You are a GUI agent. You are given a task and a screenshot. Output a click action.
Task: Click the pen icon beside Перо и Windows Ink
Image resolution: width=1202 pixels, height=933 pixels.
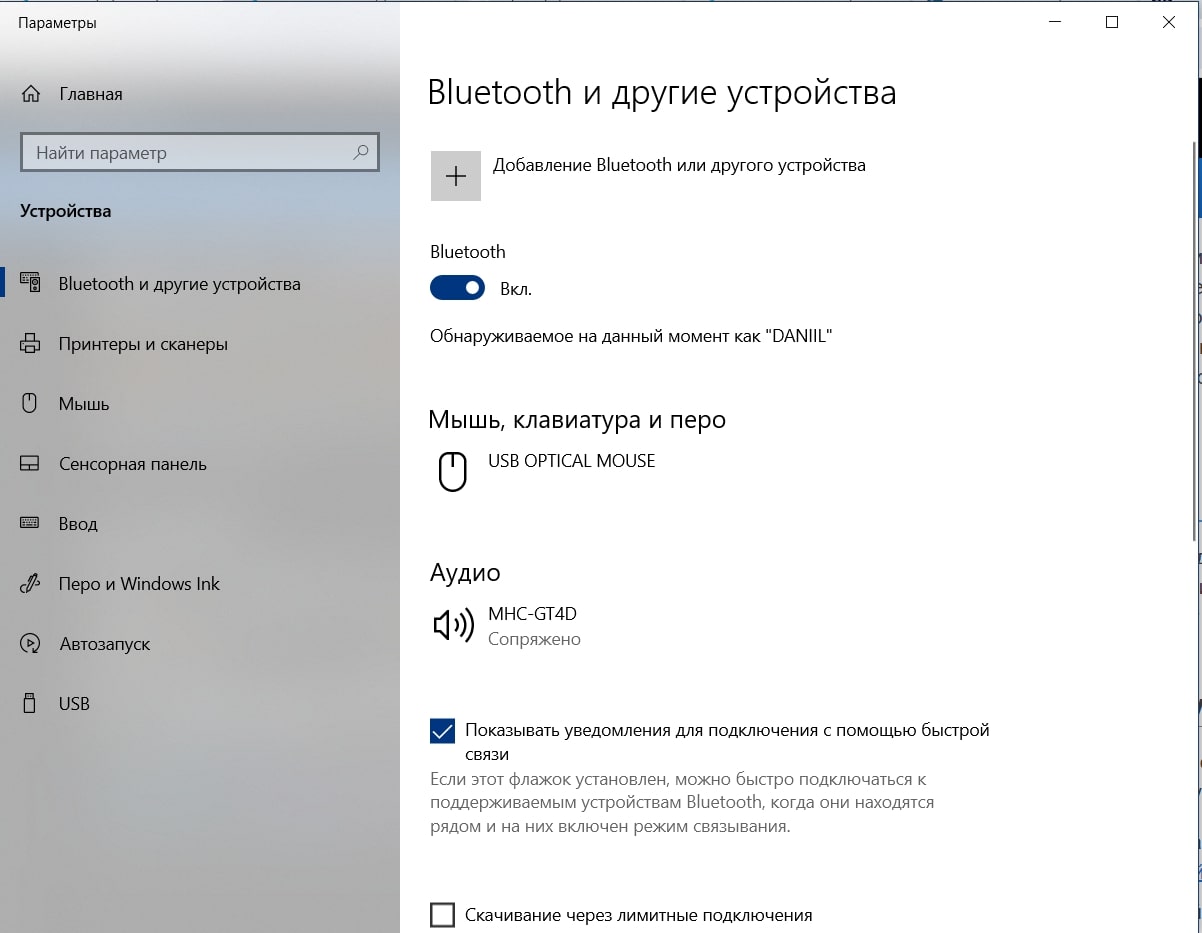30,584
